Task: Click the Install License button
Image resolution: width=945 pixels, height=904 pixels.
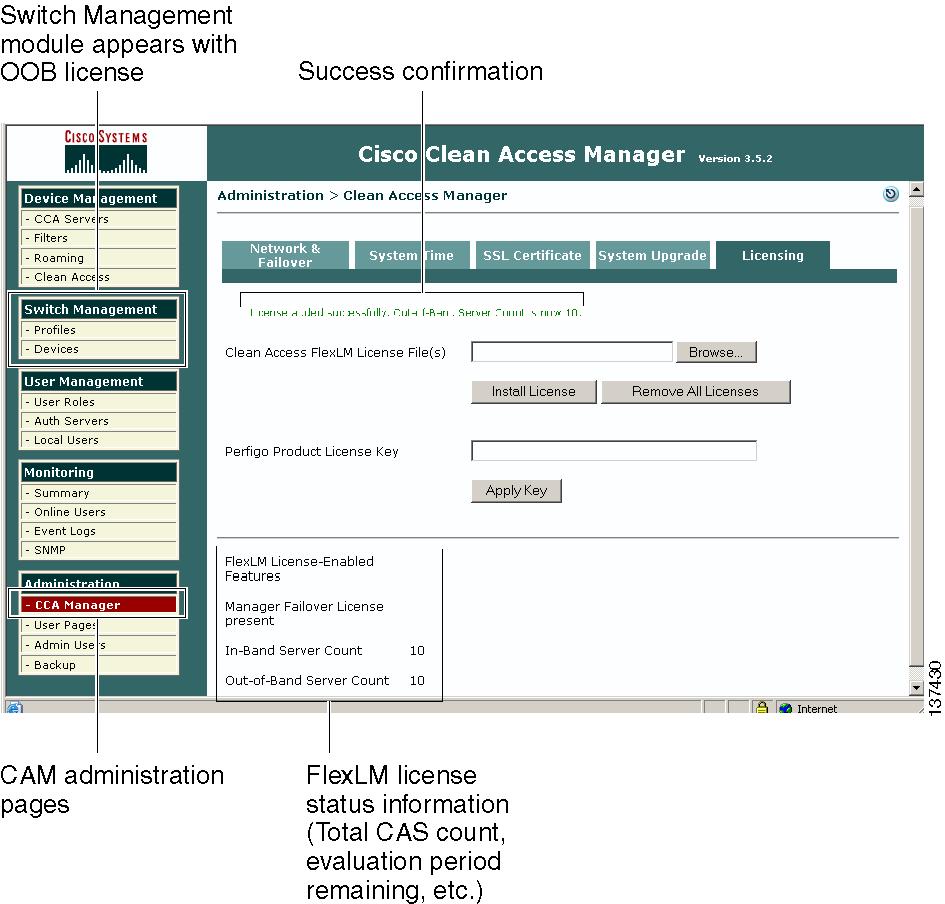Action: [x=533, y=391]
